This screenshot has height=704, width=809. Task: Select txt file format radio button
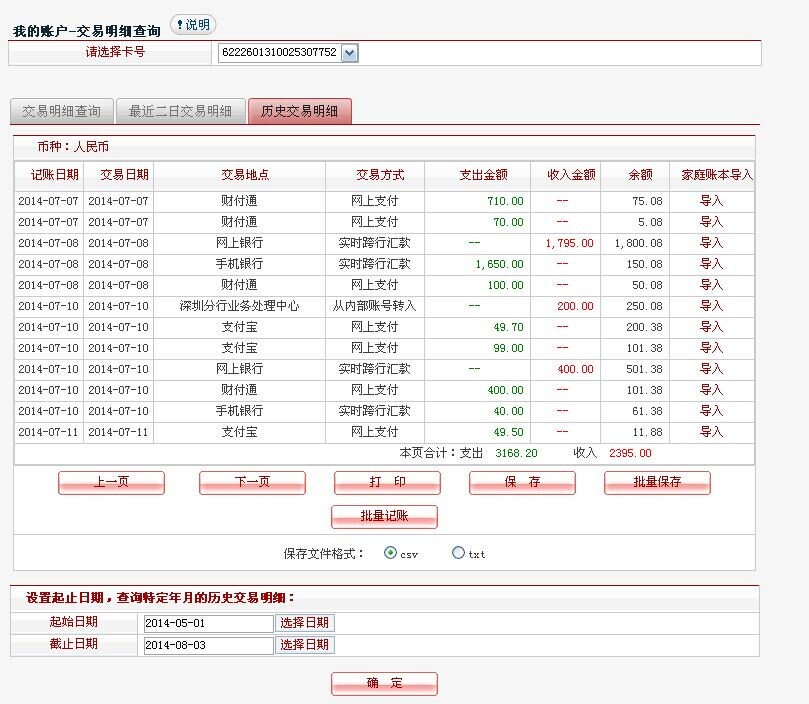point(458,553)
